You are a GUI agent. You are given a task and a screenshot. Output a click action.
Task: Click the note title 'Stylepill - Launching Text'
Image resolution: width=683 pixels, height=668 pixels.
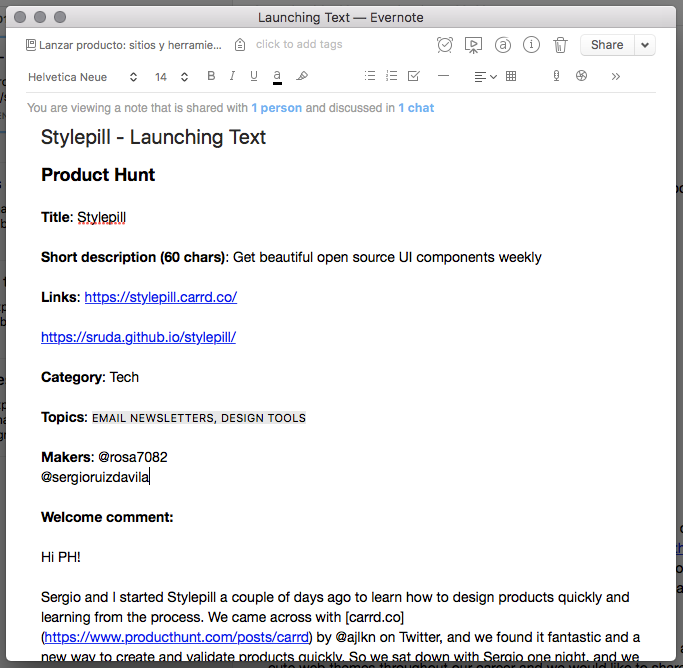(153, 137)
